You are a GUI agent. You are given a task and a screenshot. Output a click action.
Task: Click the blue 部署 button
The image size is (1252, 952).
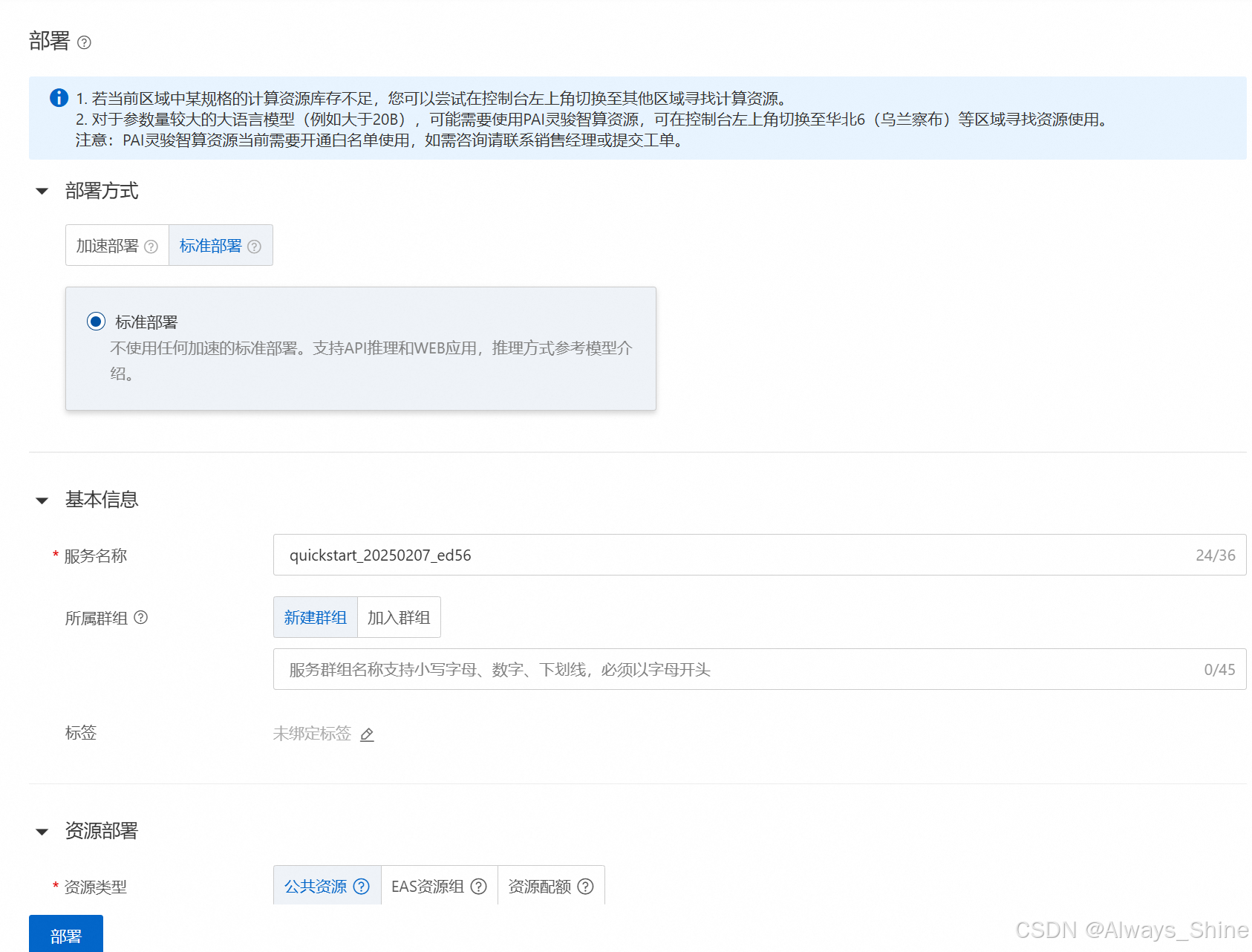[x=66, y=934]
